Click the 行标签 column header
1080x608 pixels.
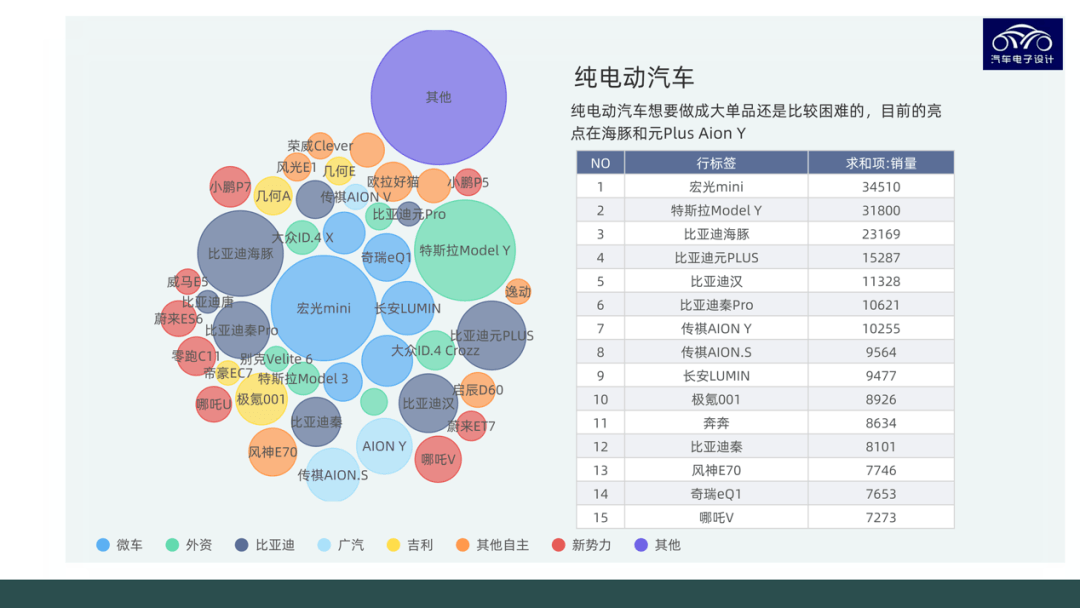pos(716,163)
